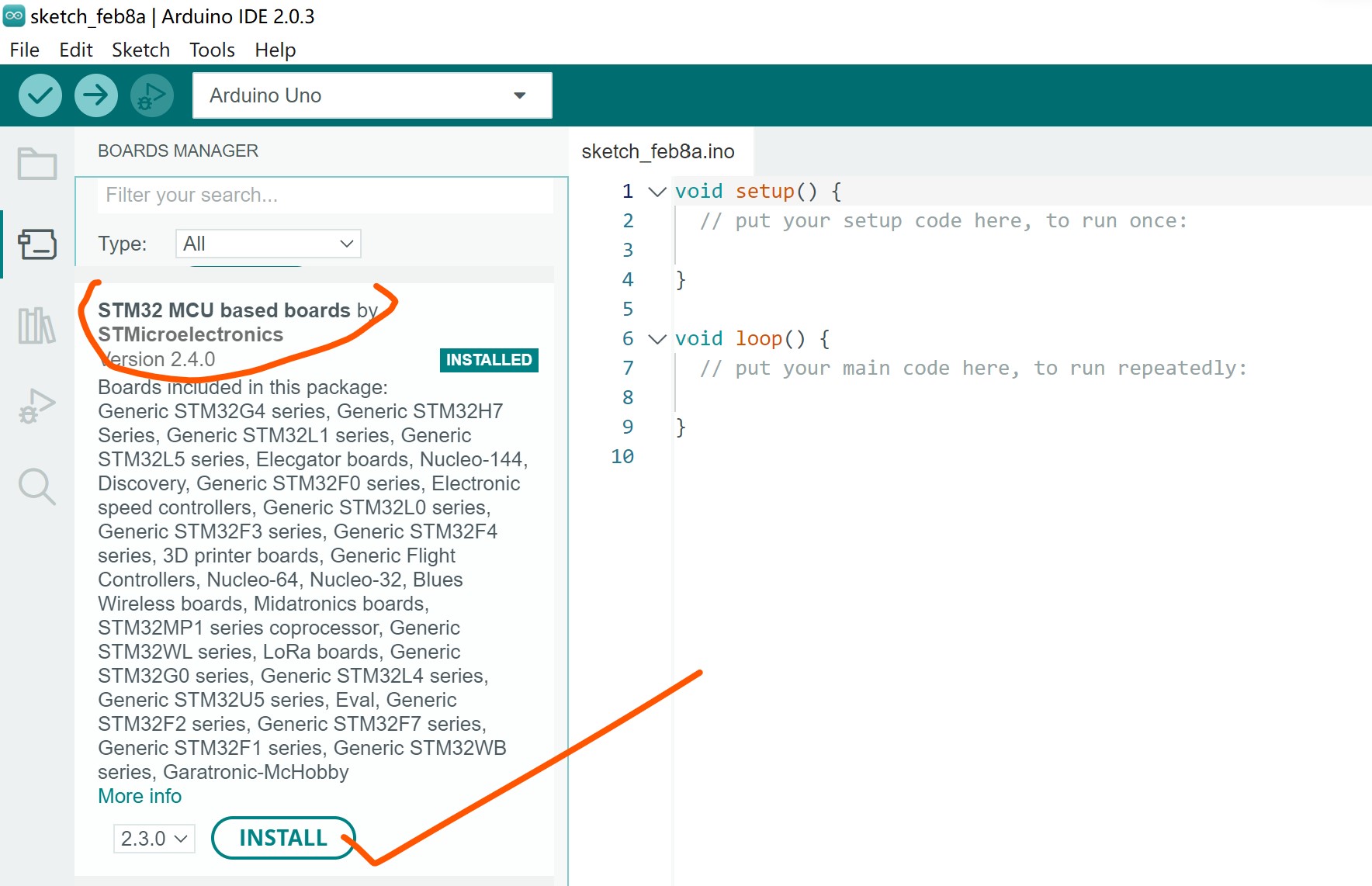This screenshot has width=1372, height=886.
Task: Select the Boards Manager sidebar icon
Action: point(37,244)
